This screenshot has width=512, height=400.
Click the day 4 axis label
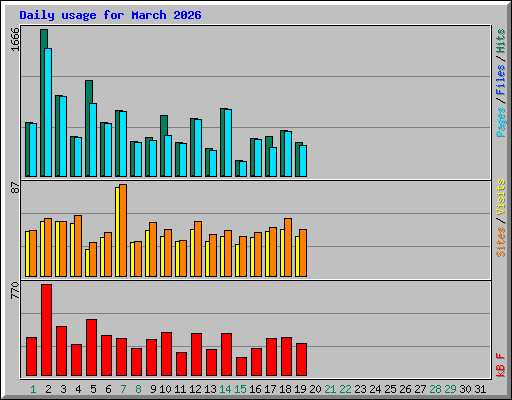tap(78, 389)
